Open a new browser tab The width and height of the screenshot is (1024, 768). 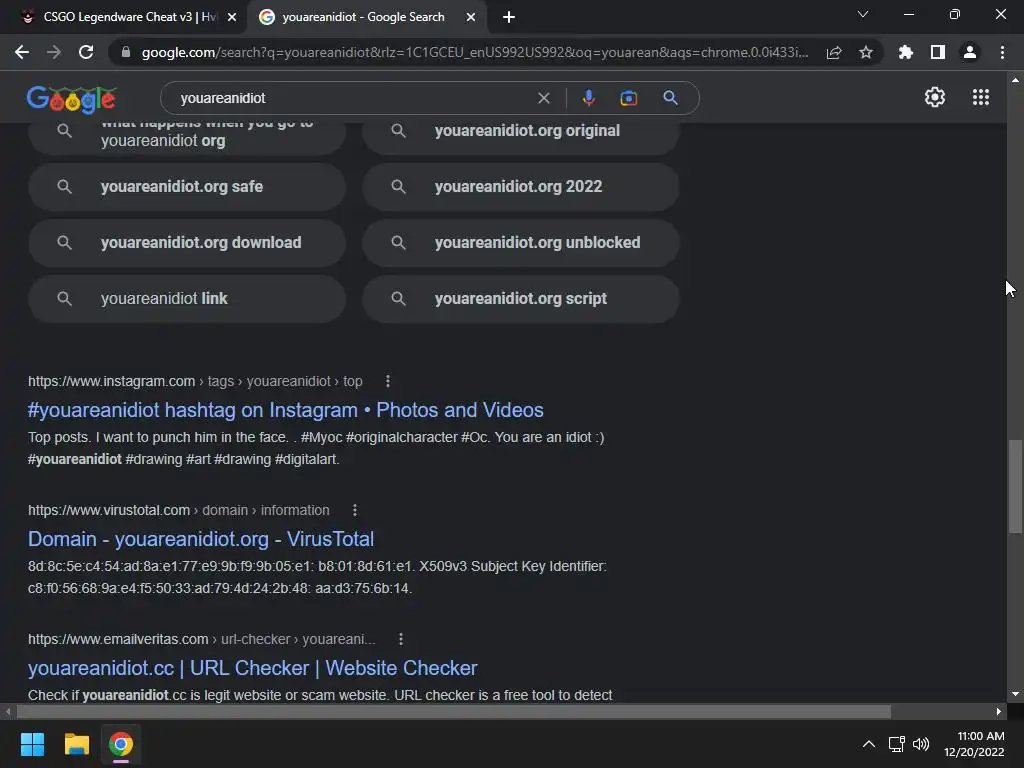click(x=509, y=18)
